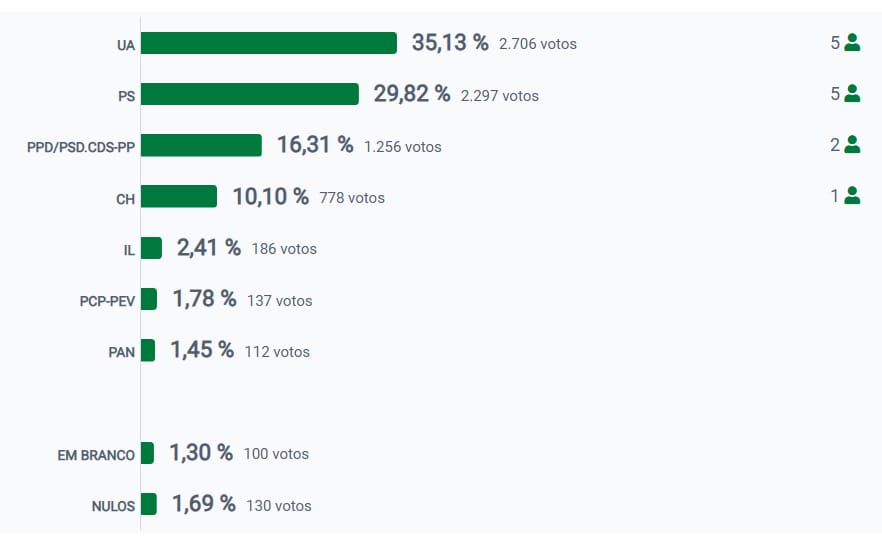Click the NULOS label
This screenshot has height=546, width=882.
pyautogui.click(x=113, y=506)
